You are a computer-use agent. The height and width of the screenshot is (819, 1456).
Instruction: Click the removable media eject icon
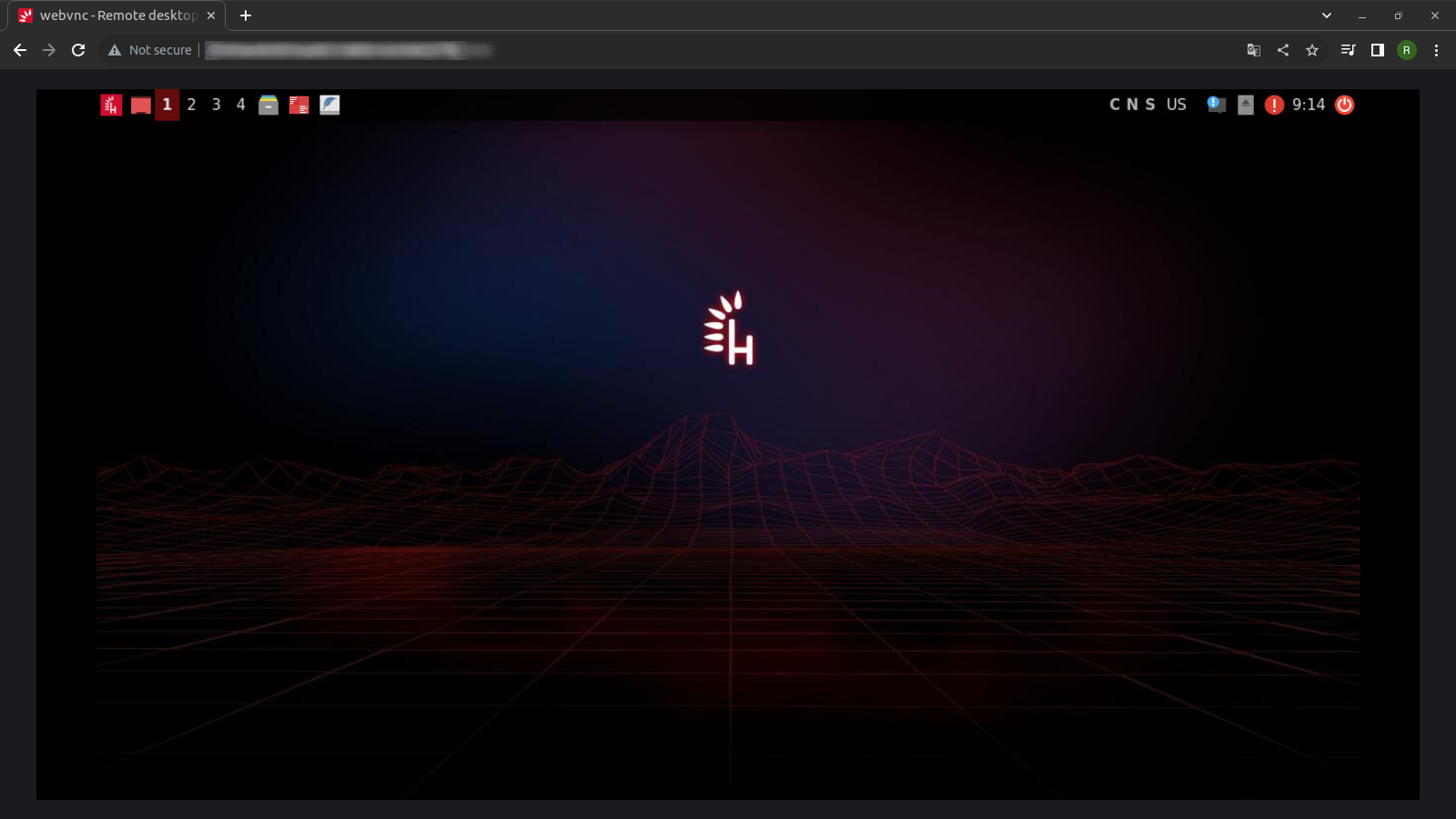click(x=1246, y=105)
